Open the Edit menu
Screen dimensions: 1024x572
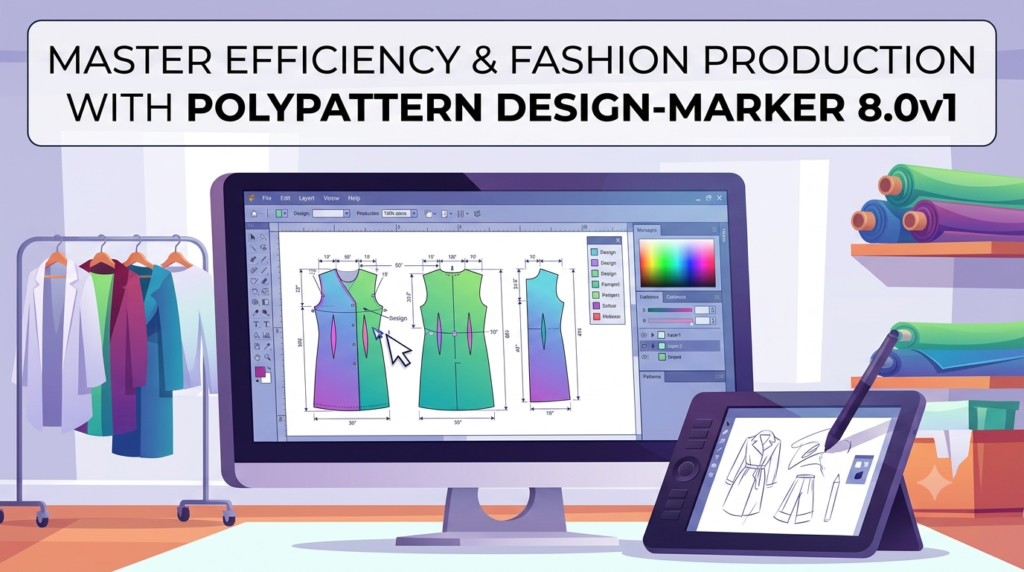(285, 198)
